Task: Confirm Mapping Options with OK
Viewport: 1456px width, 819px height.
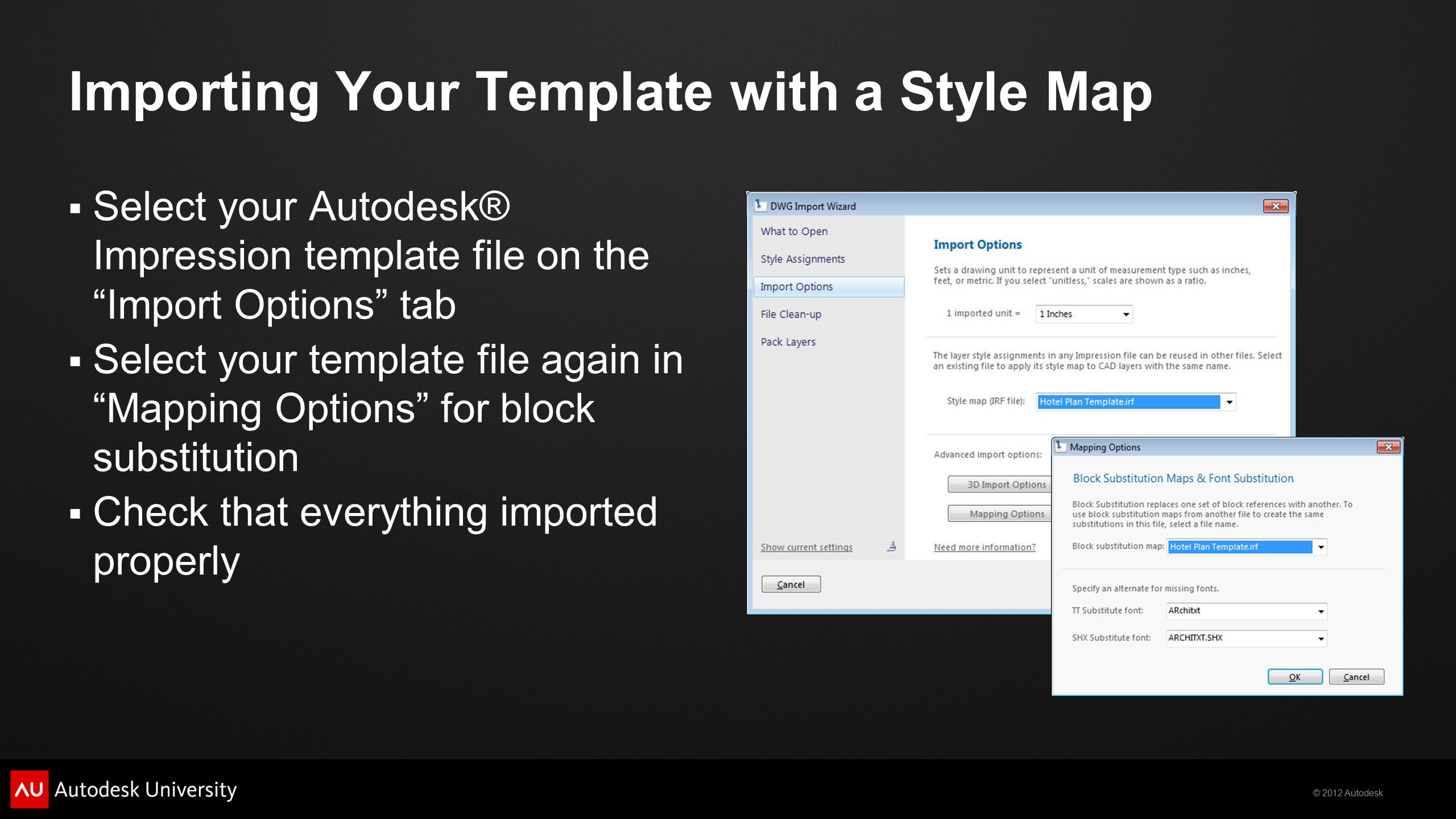Action: (1295, 677)
